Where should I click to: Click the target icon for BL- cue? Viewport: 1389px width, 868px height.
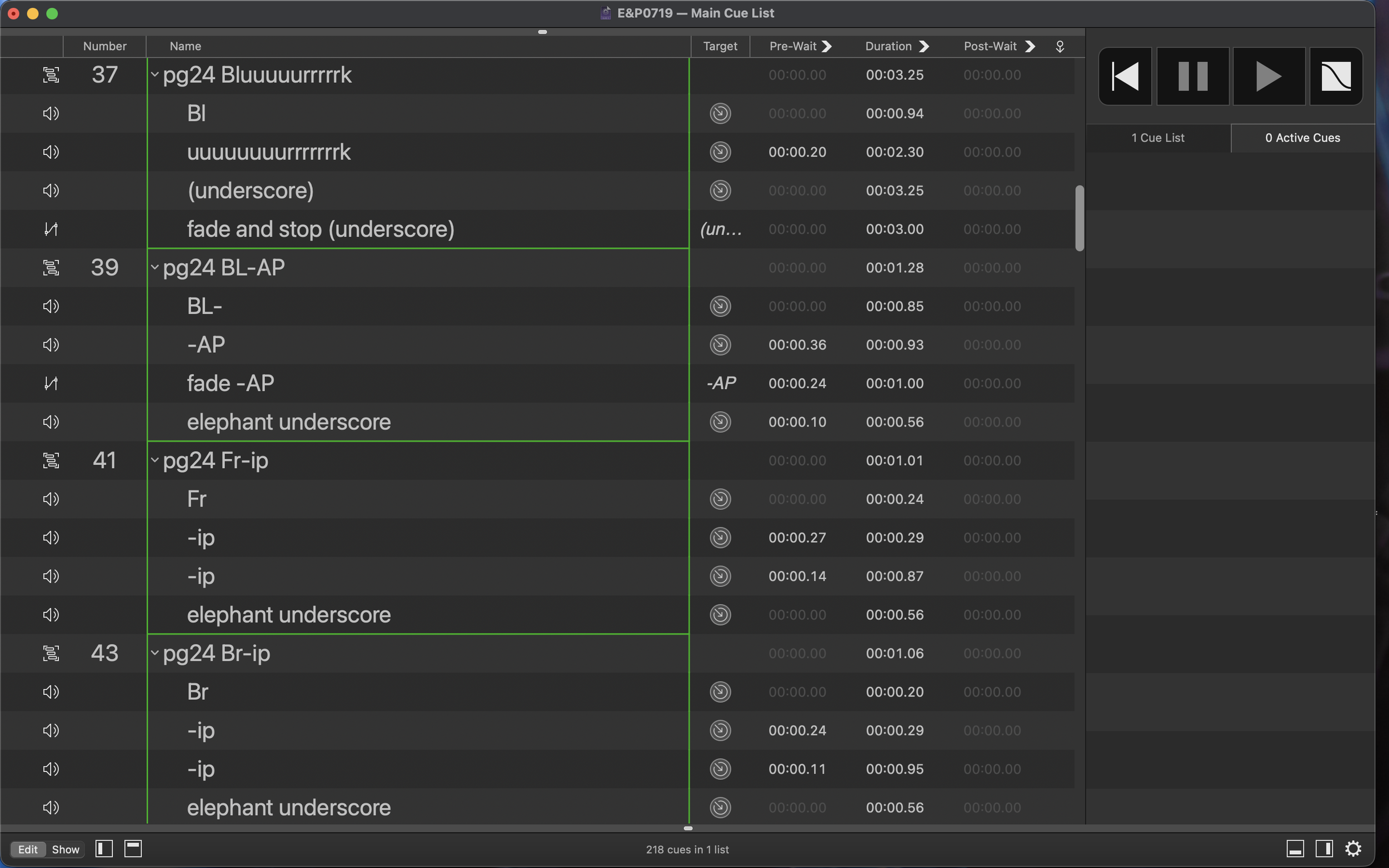[x=720, y=306]
